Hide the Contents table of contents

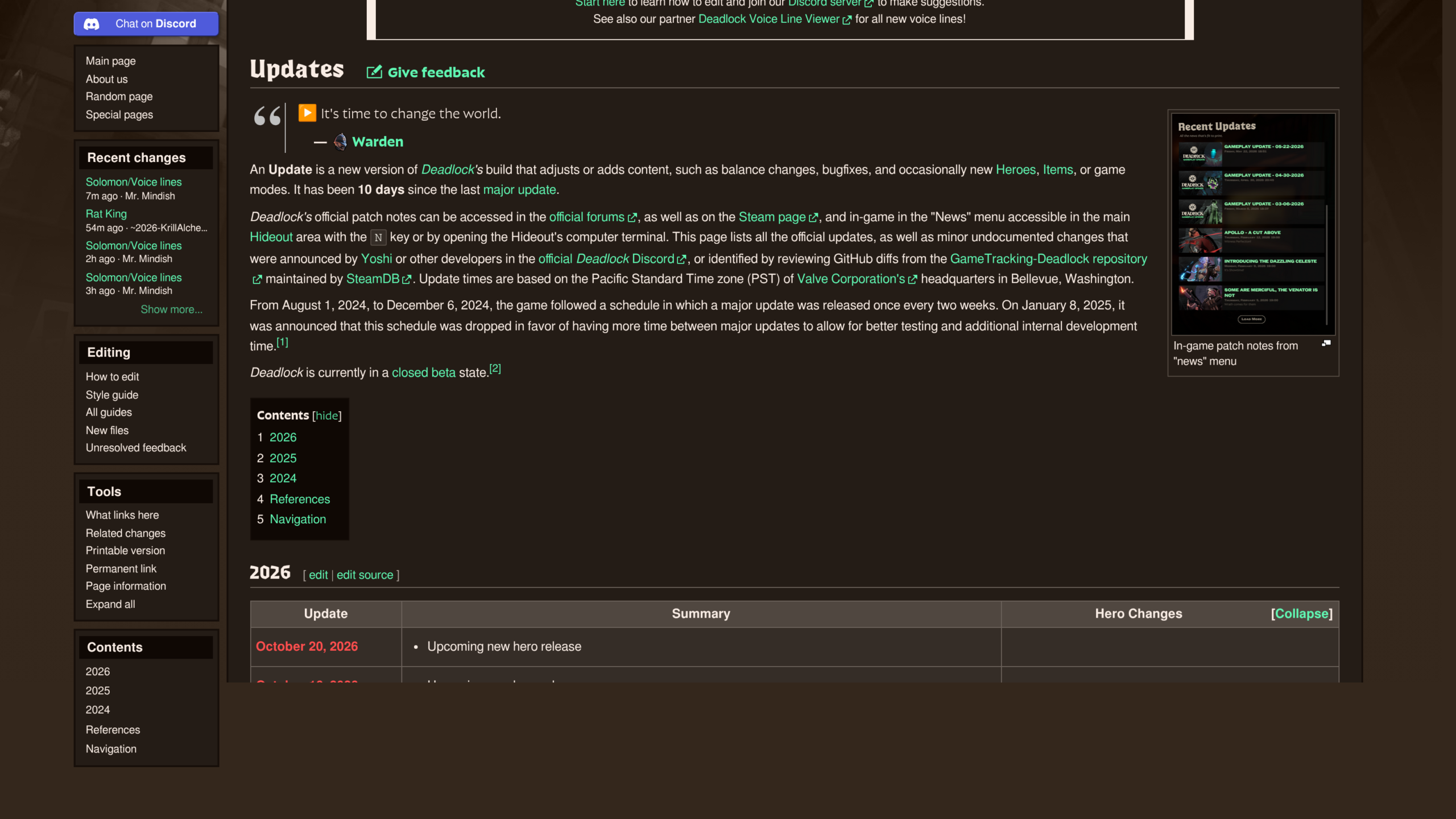[327, 416]
